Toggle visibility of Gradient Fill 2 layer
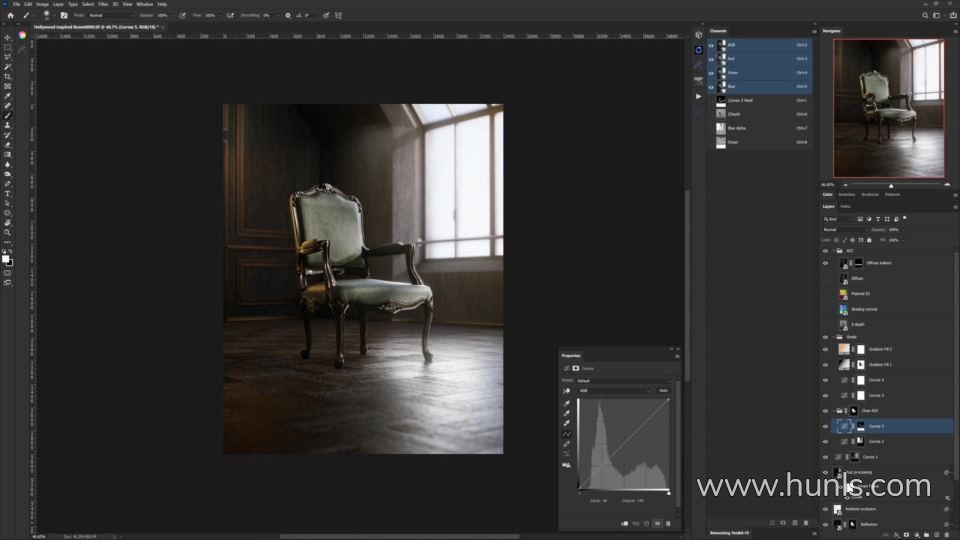This screenshot has height=540, width=960. pyautogui.click(x=825, y=350)
